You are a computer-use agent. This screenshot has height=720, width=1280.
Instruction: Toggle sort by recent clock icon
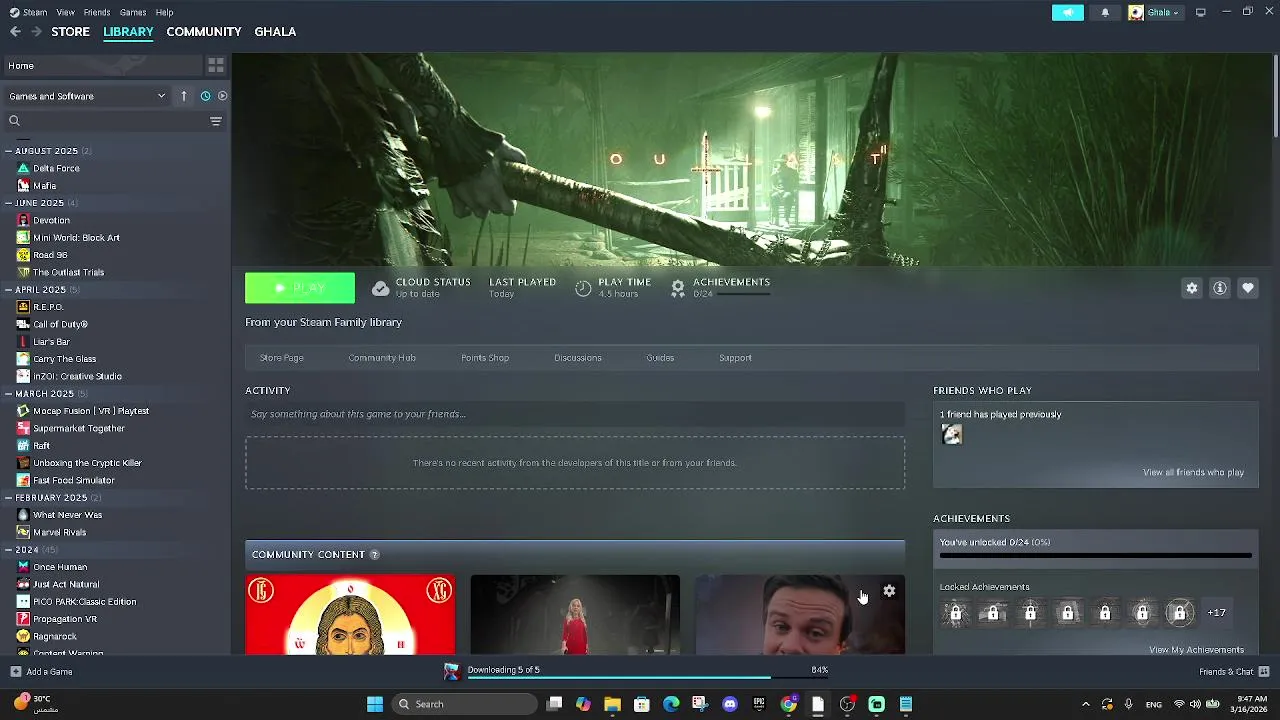click(x=205, y=96)
